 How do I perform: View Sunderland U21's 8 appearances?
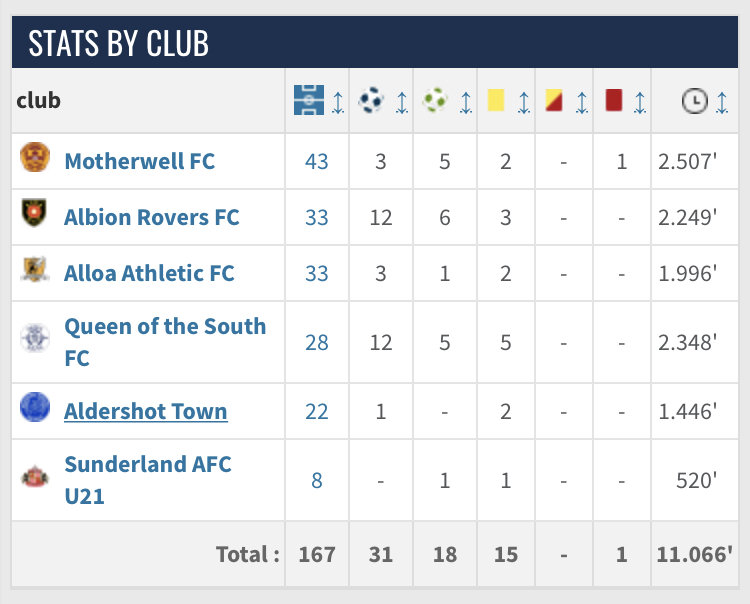coord(317,480)
